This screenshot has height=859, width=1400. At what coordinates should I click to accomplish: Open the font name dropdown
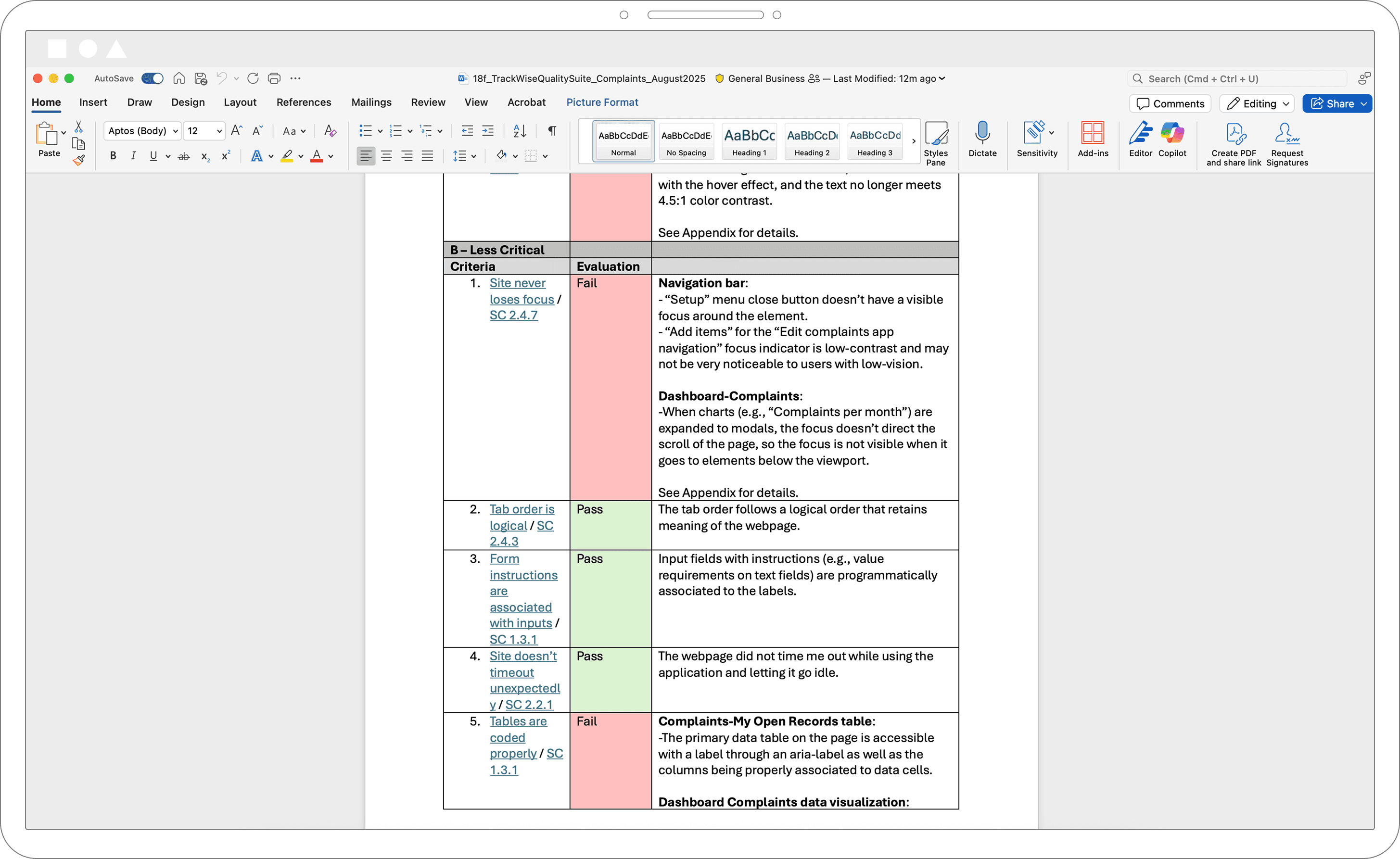pos(176,131)
